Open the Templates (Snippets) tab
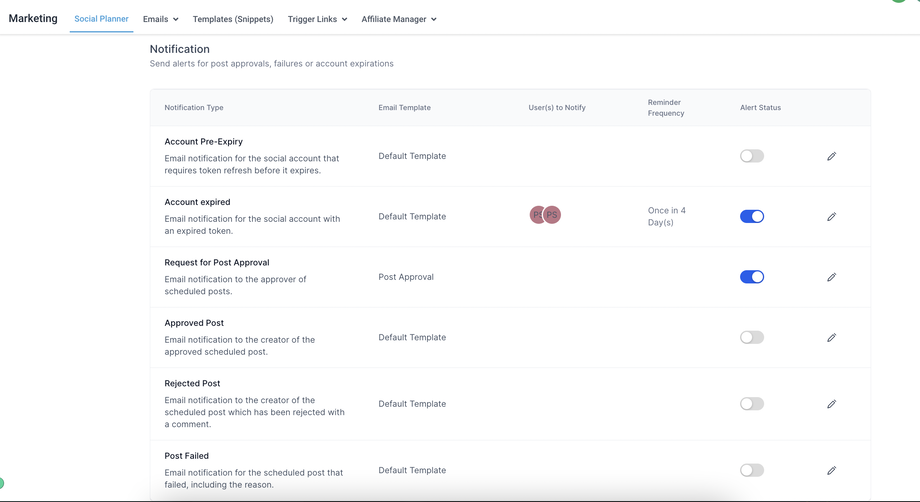 point(233,19)
